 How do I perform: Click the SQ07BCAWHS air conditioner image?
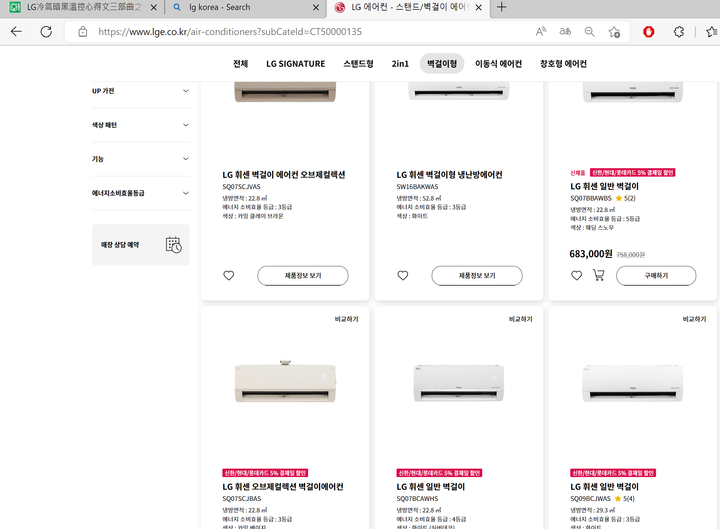[459, 383]
